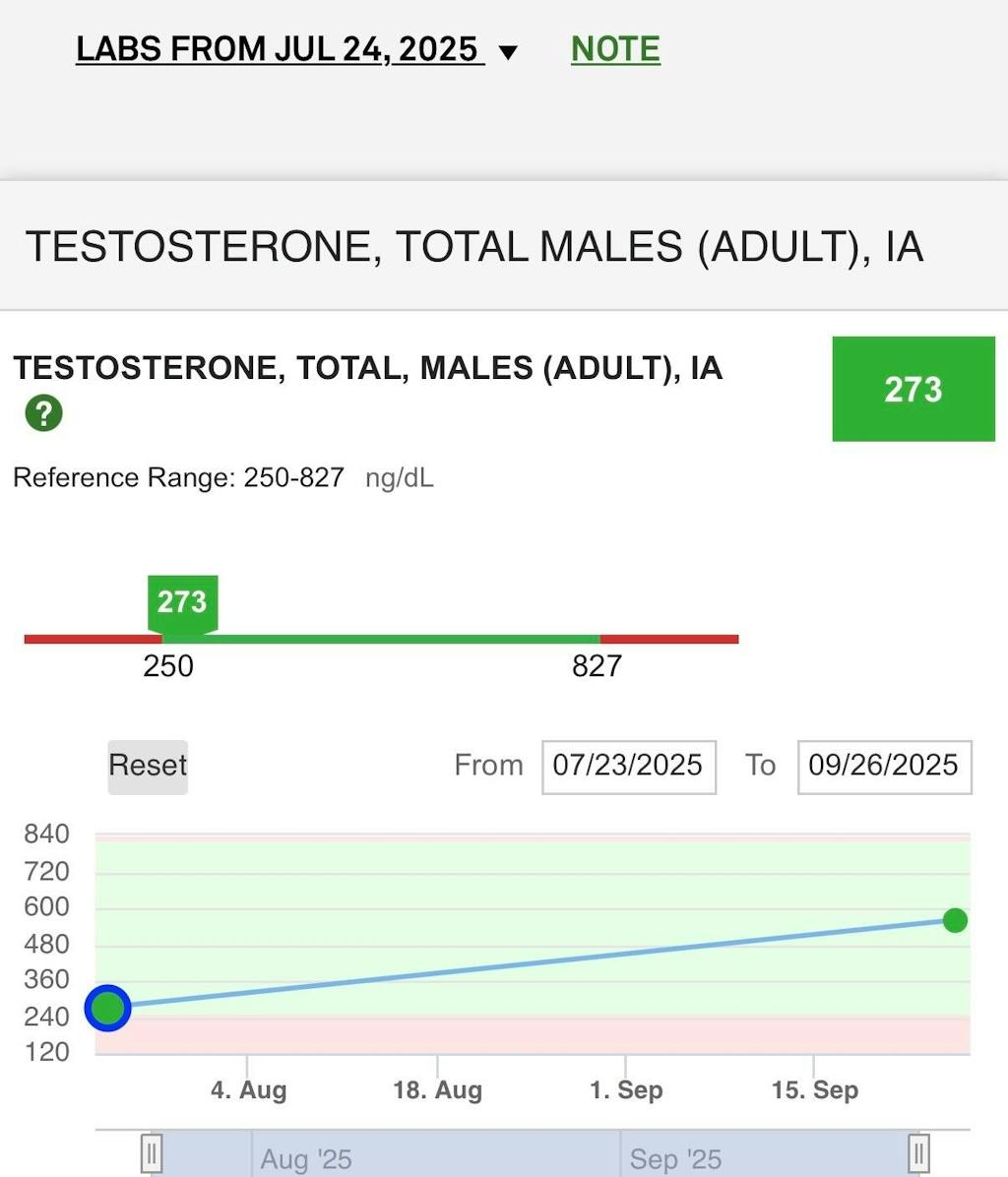Click the Sep '25 navigator area
The height and width of the screenshot is (1177, 1008).
coord(768,1156)
